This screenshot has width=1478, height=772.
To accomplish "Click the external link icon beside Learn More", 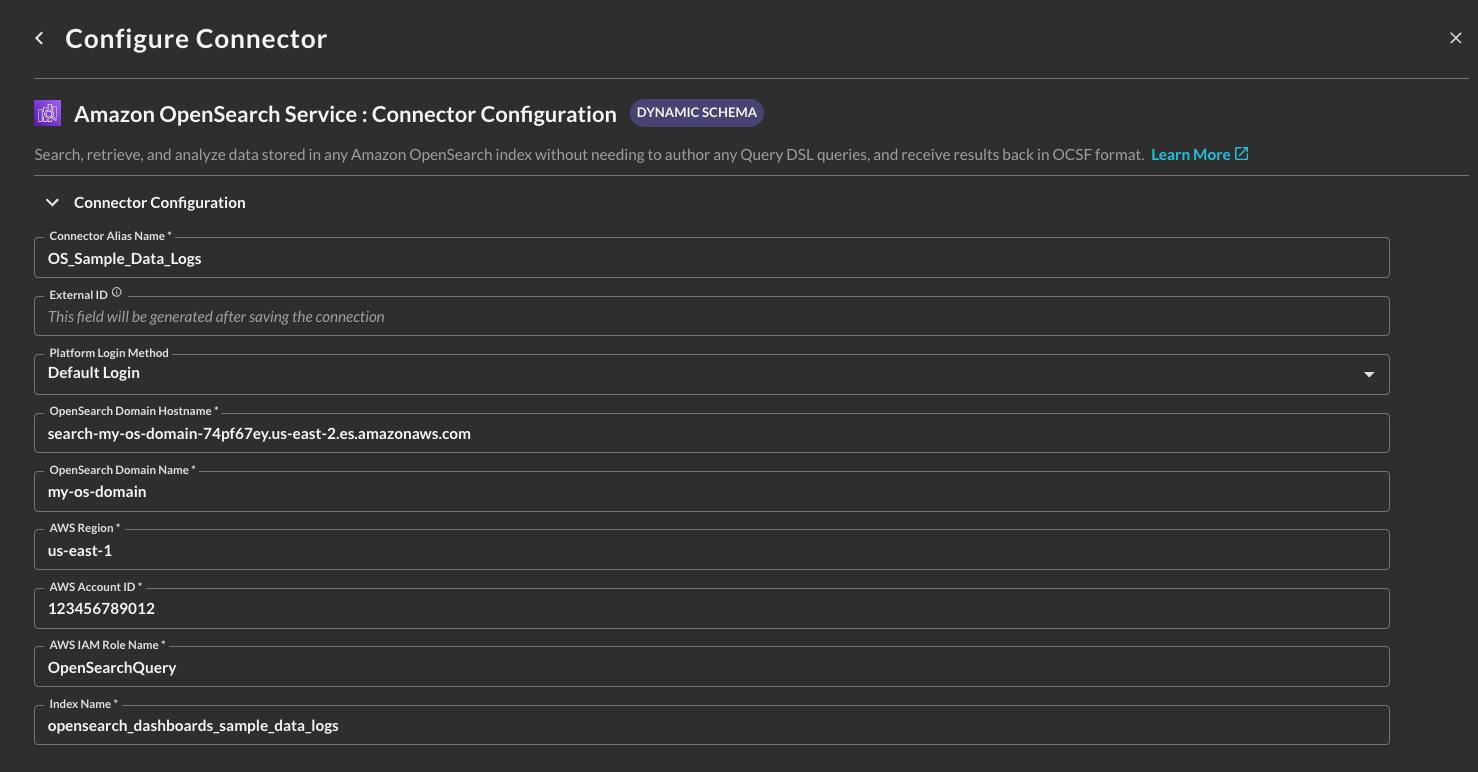I will [1241, 154].
